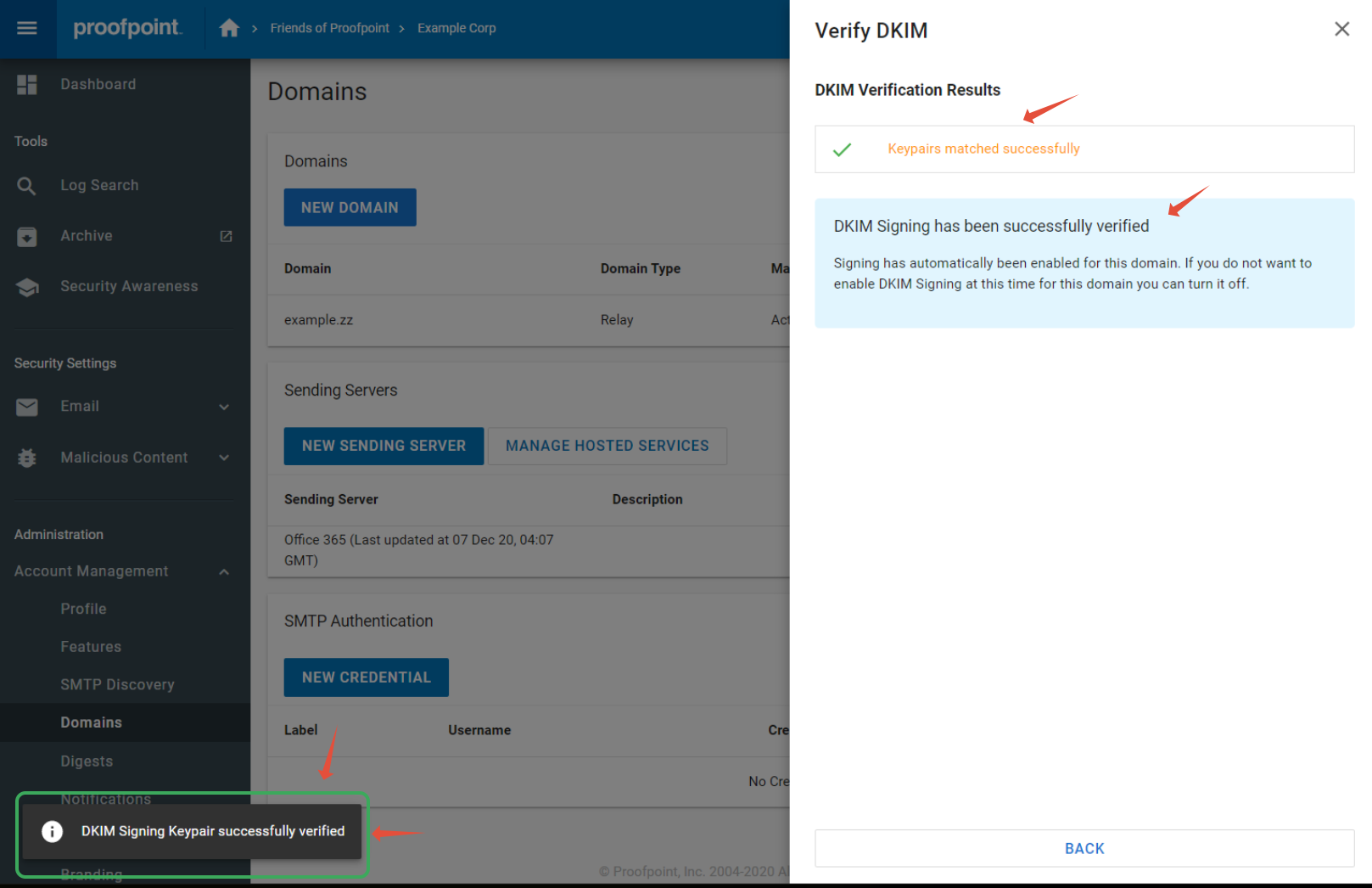Open MANAGE HOSTED SERVICES
Screen dimensions: 1372x888
pyautogui.click(x=607, y=446)
